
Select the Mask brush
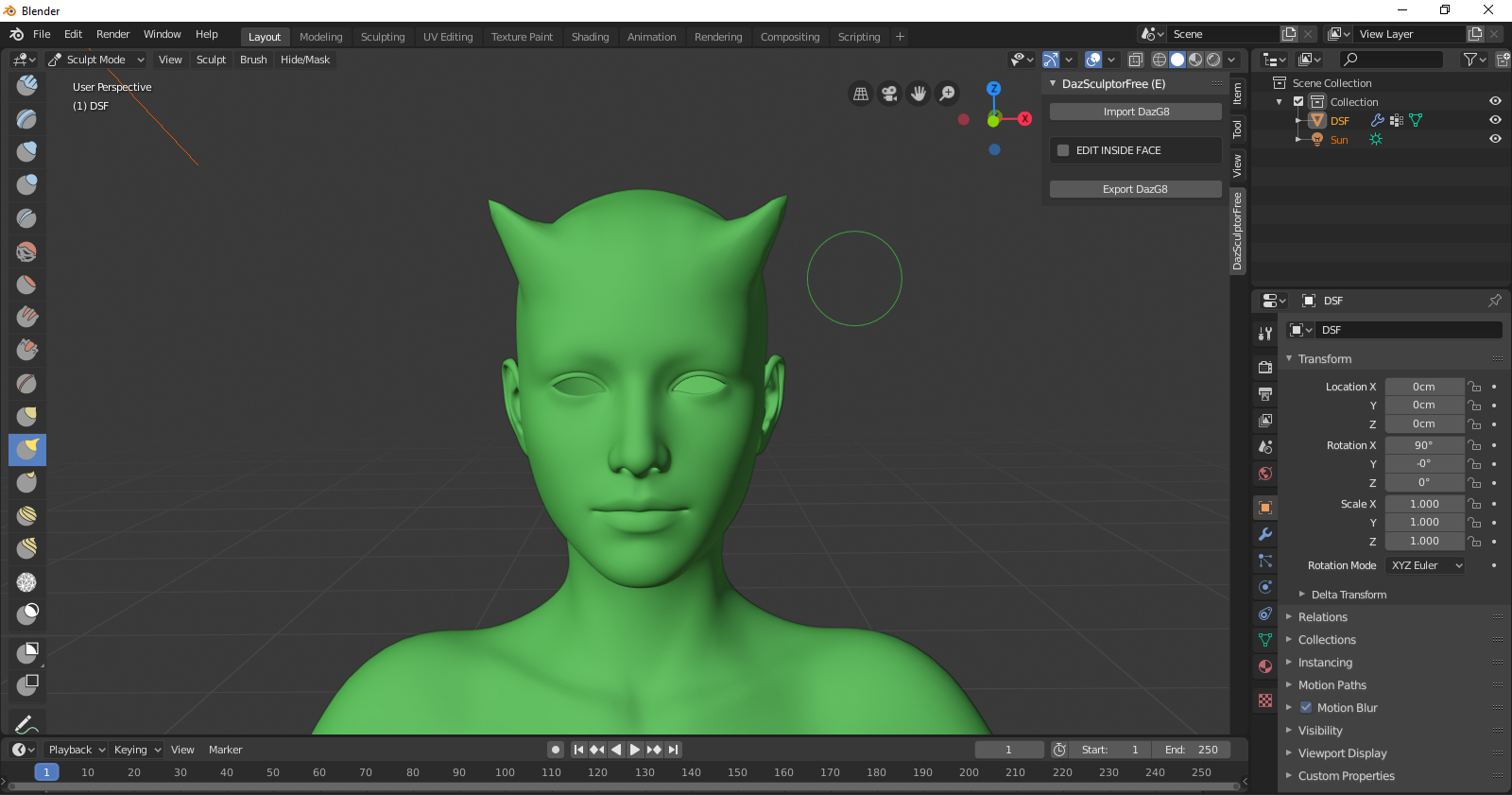coord(27,614)
